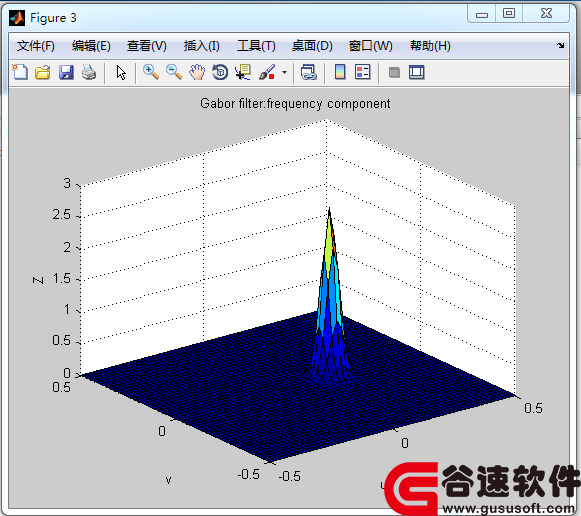Expand the brush color dropdown arrow
This screenshot has width=581, height=516.
coord(284,72)
